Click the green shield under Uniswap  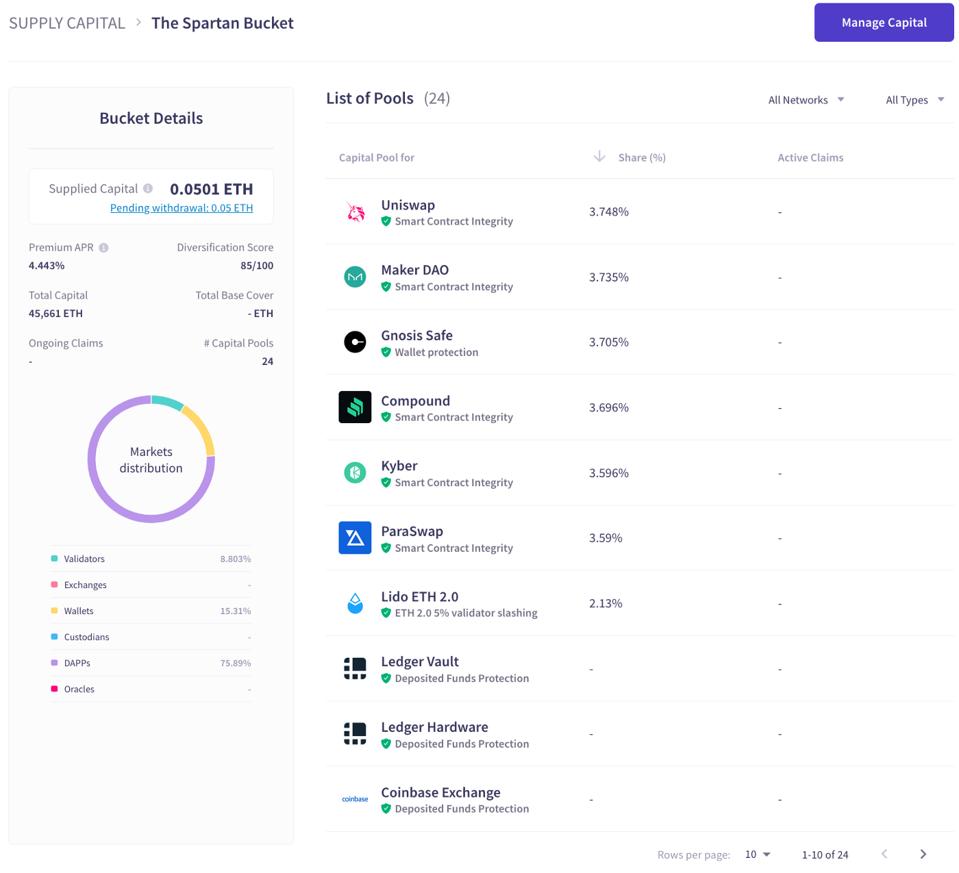(x=386, y=221)
